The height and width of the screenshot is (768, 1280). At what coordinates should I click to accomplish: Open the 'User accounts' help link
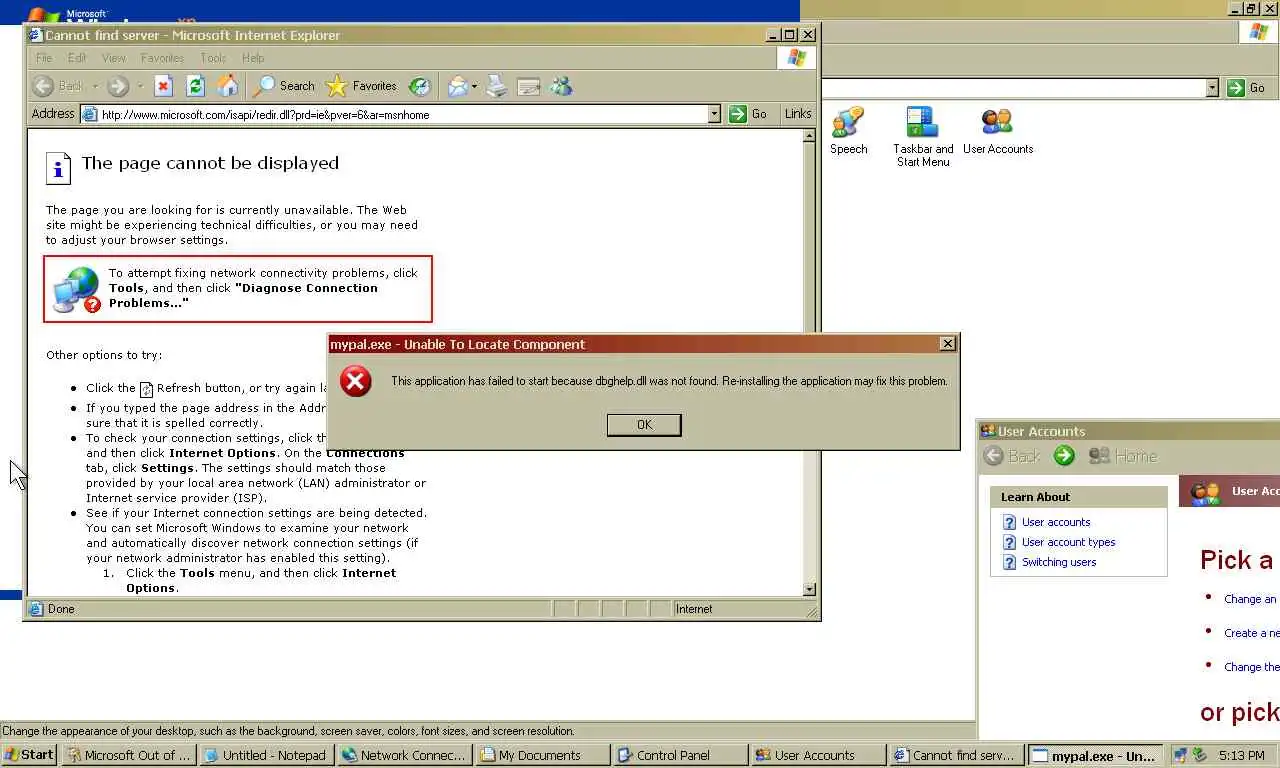pyautogui.click(x=1056, y=522)
